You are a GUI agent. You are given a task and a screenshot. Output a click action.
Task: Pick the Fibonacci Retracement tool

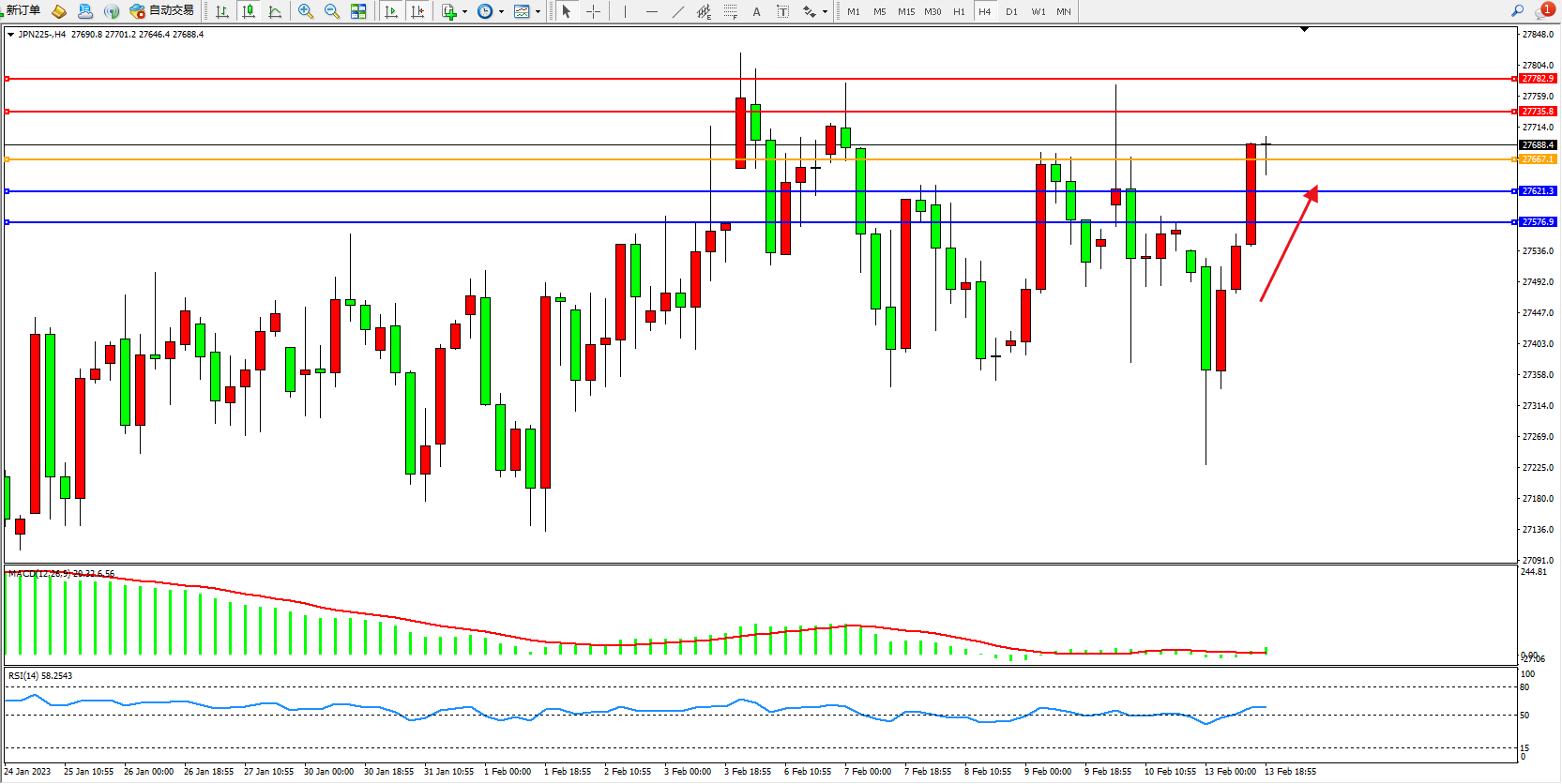pyautogui.click(x=730, y=11)
